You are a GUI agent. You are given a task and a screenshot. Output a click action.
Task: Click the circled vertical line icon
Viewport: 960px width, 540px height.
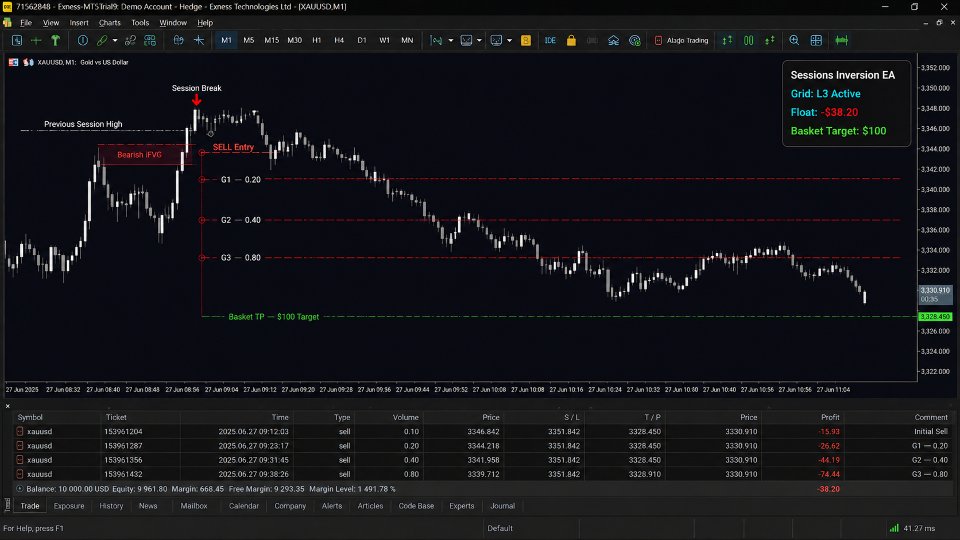83,40
